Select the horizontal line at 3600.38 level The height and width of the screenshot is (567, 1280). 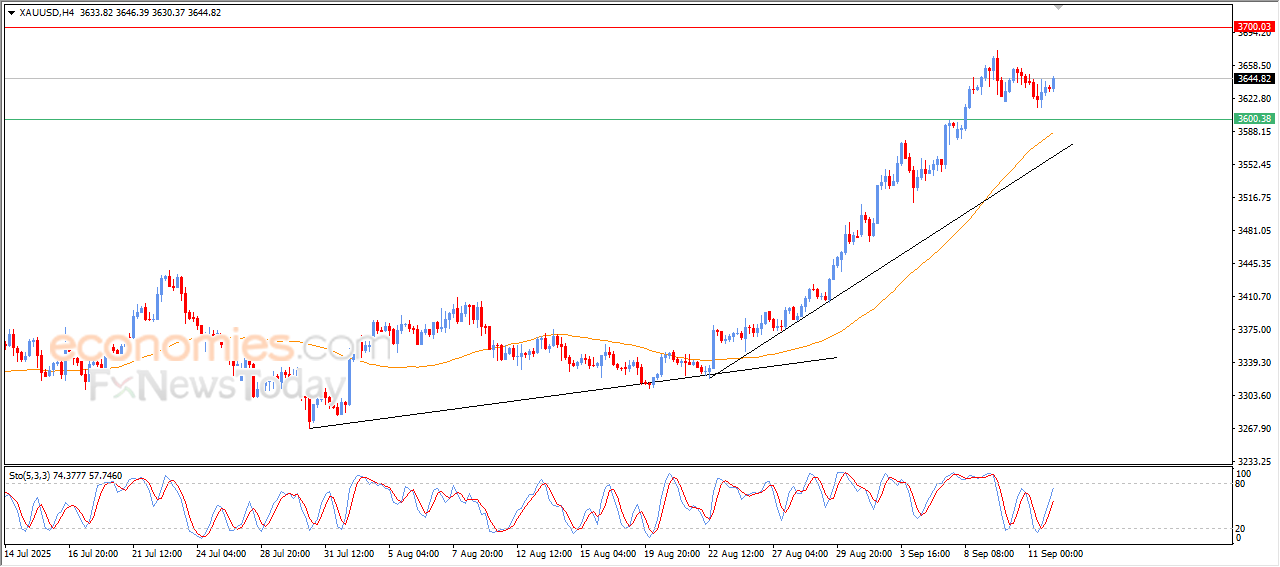(616, 119)
